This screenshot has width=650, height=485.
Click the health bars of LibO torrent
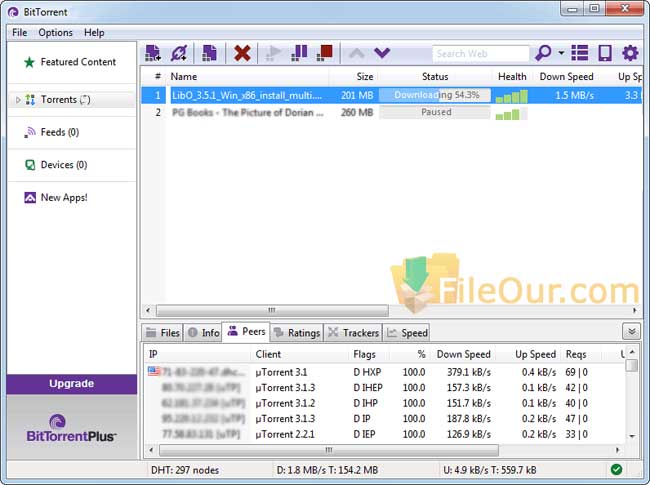click(512, 96)
